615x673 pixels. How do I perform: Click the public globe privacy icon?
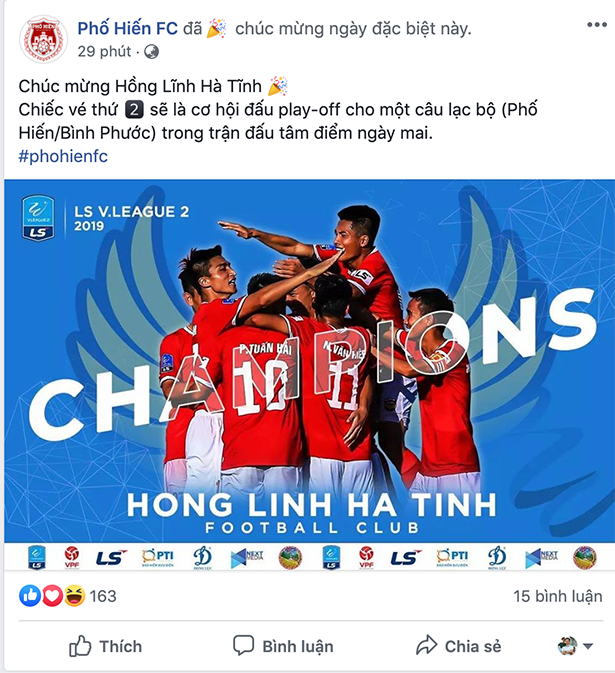151,52
